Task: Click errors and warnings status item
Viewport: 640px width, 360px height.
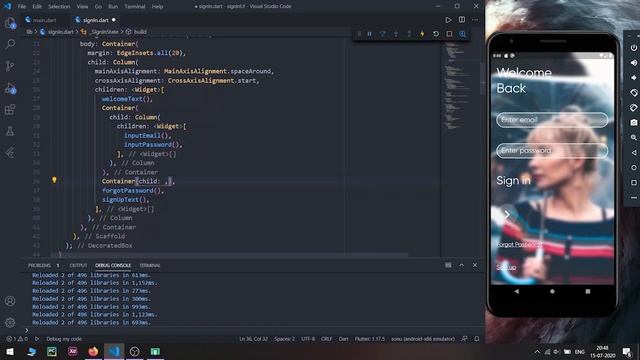Action: click(17, 339)
